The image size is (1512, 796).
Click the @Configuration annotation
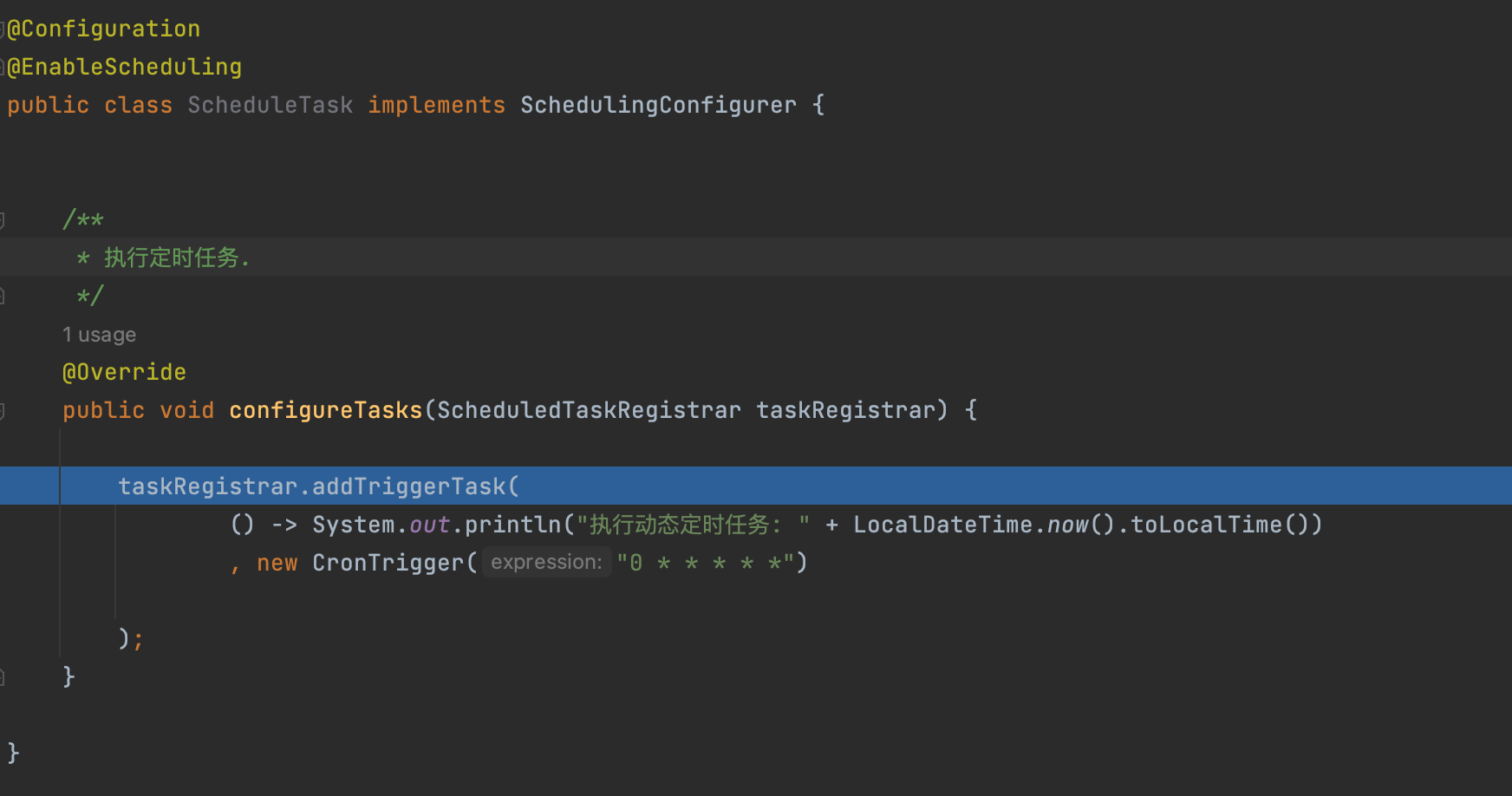click(x=104, y=29)
